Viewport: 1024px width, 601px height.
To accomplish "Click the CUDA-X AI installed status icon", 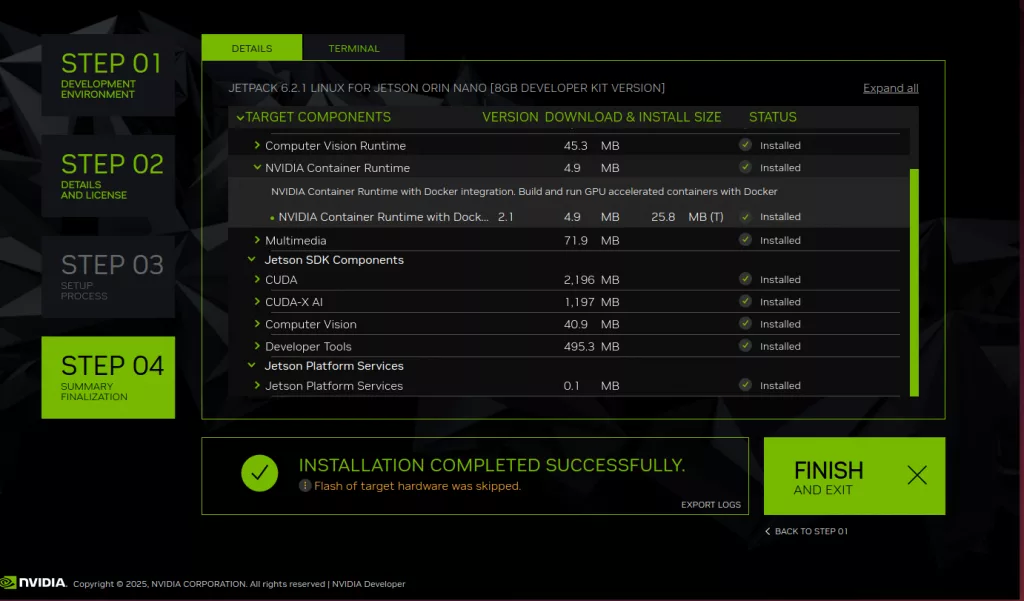I will (745, 301).
